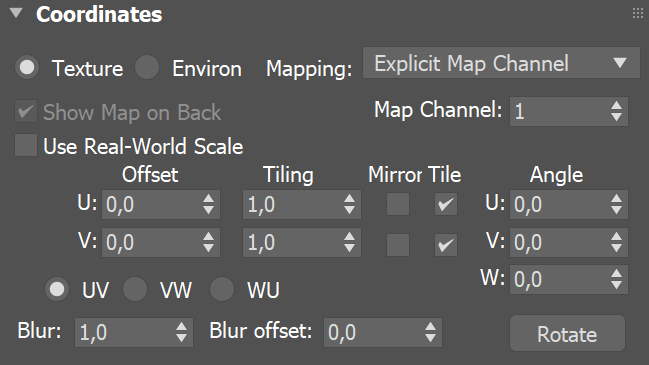
Task: Click the Blur offset spinner arrows
Action: pos(430,332)
